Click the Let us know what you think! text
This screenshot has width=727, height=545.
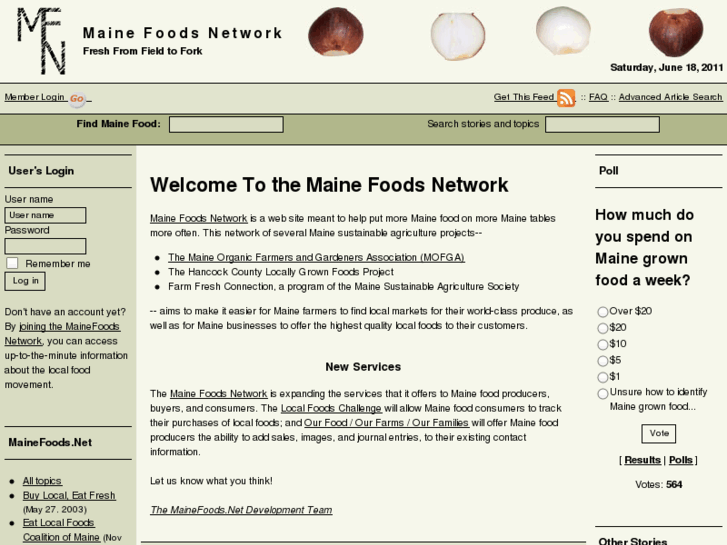click(211, 481)
